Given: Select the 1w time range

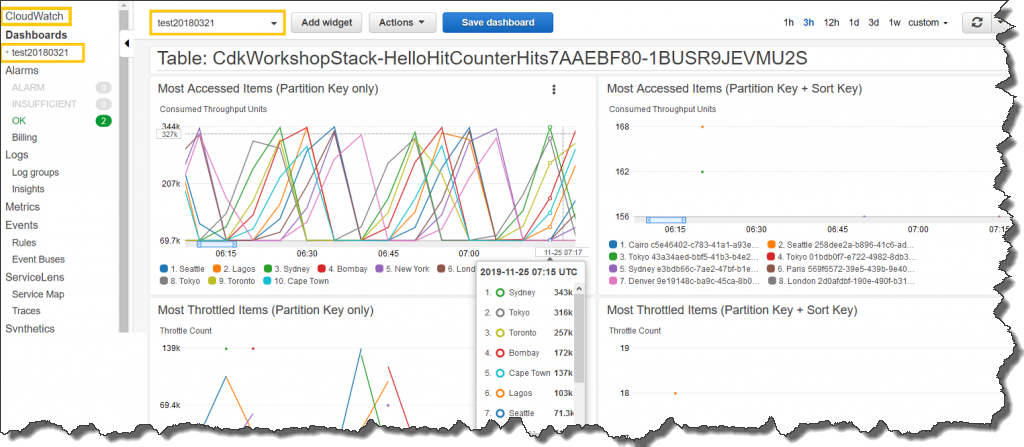Looking at the screenshot, I should tap(894, 22).
